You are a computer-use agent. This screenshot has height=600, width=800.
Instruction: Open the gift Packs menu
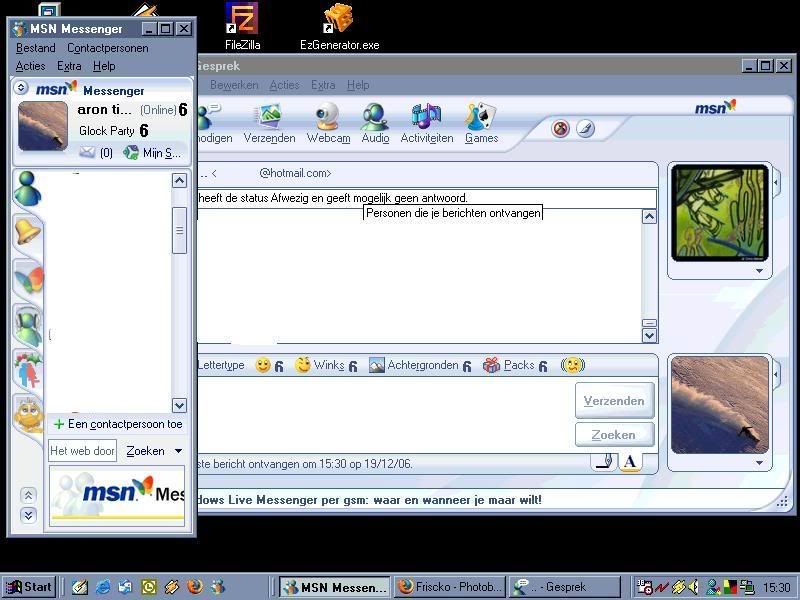pyautogui.click(x=515, y=365)
